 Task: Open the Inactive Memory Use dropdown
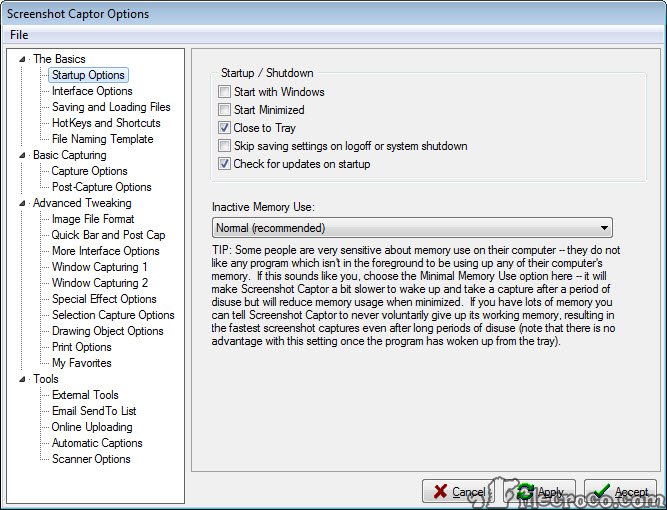pyautogui.click(x=412, y=228)
